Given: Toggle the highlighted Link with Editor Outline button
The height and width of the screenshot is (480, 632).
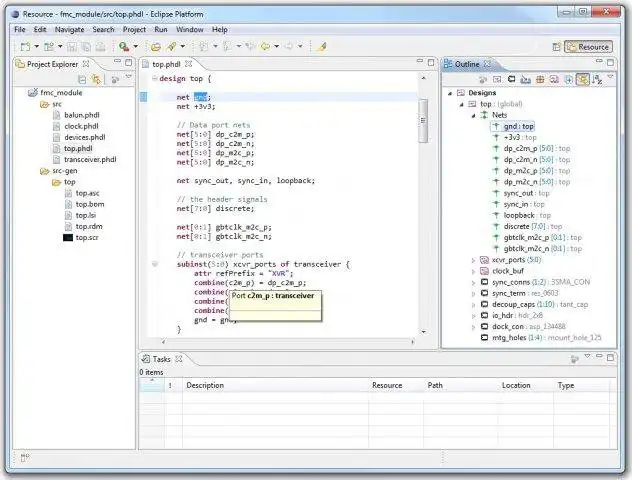Looking at the screenshot, I should point(583,79).
